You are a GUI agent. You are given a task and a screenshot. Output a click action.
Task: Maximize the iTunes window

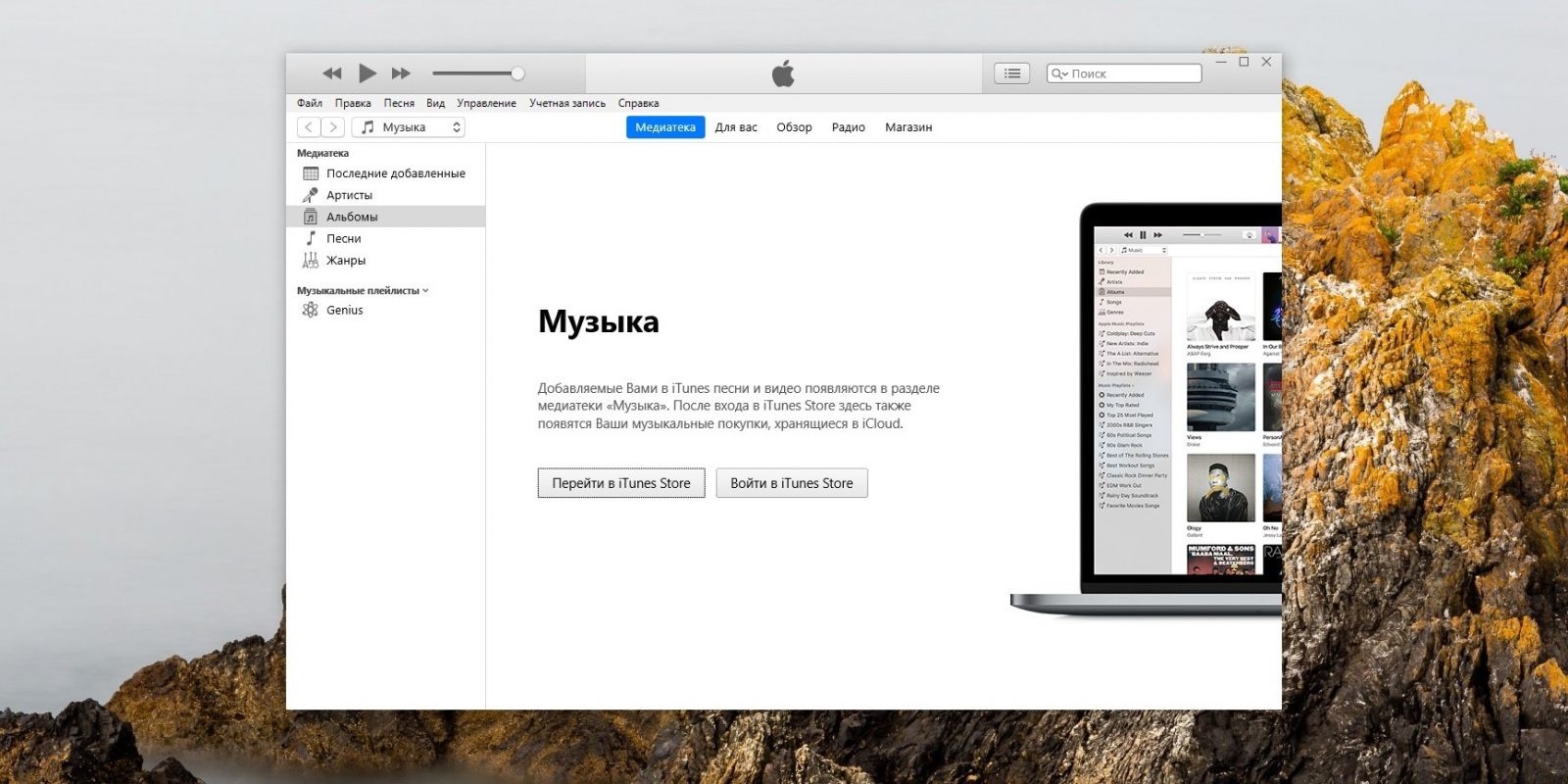(1244, 62)
